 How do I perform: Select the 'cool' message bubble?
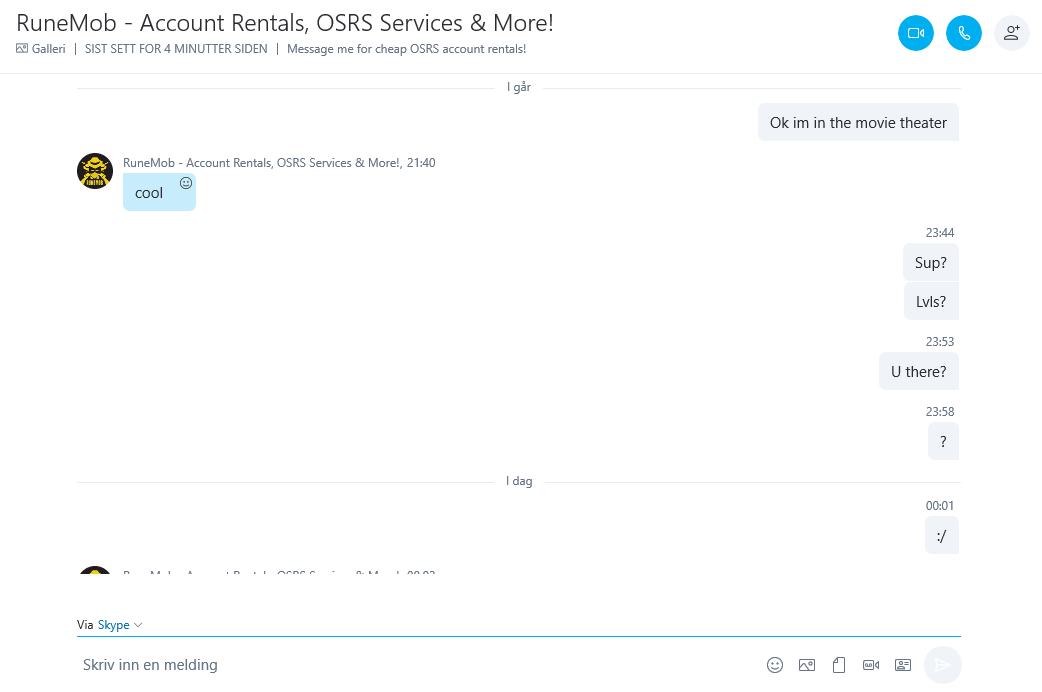pos(159,192)
